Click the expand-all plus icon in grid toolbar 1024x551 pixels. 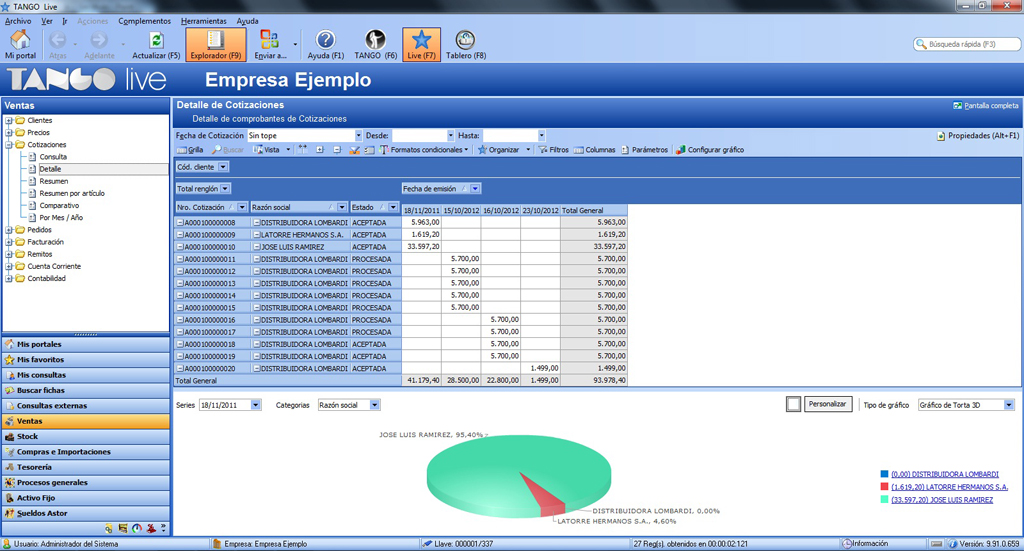320,150
